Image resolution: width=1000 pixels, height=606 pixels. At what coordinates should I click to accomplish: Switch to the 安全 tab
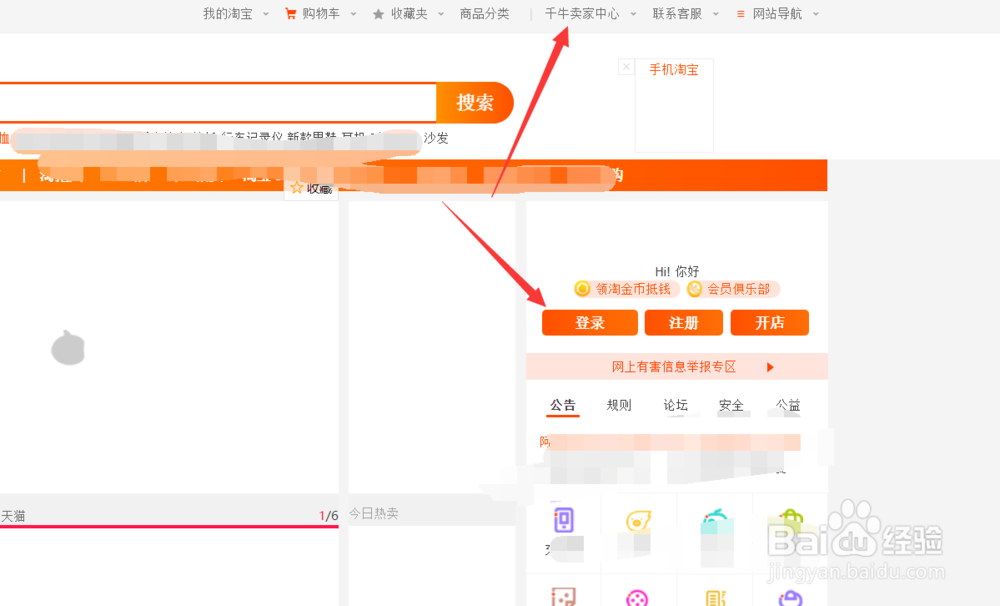731,405
